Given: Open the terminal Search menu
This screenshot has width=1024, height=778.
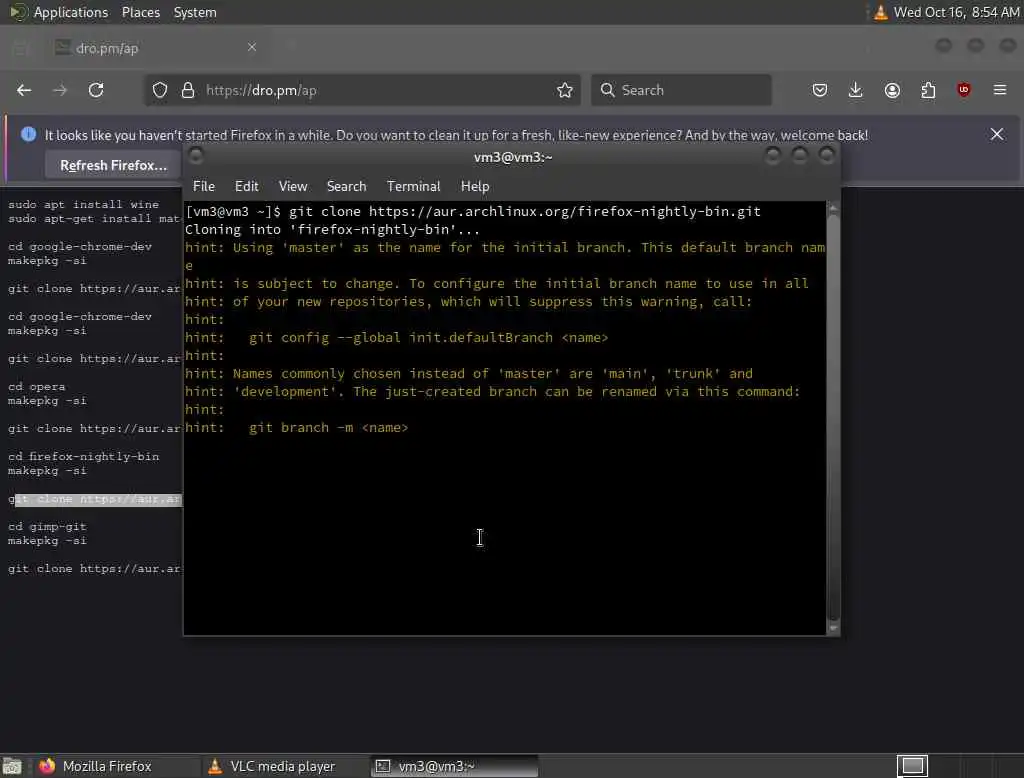Looking at the screenshot, I should coord(346,186).
